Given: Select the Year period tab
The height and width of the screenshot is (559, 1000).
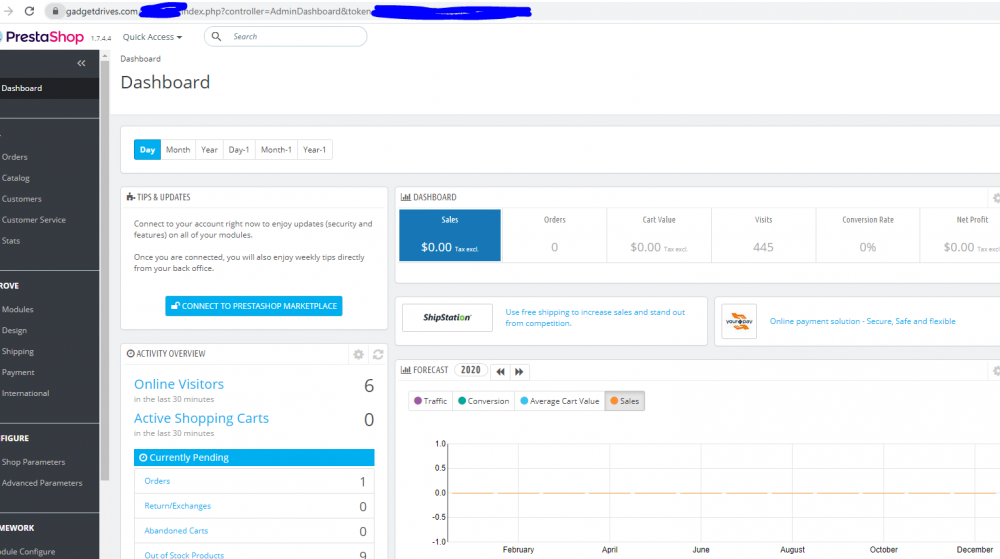Looking at the screenshot, I should point(209,150).
